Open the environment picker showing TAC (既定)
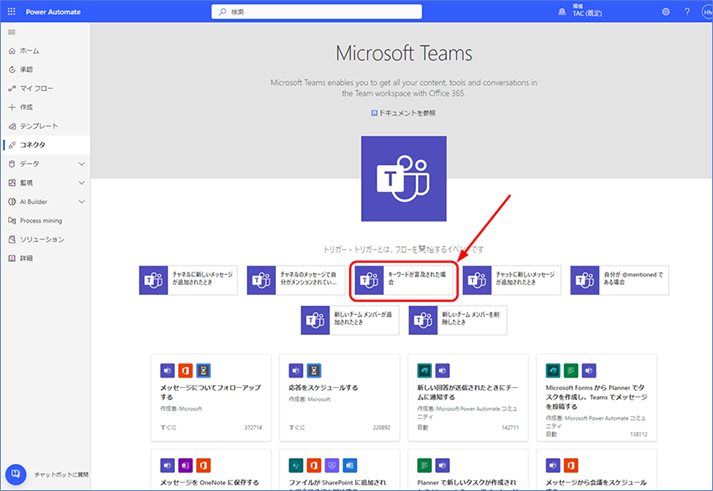 click(x=581, y=10)
